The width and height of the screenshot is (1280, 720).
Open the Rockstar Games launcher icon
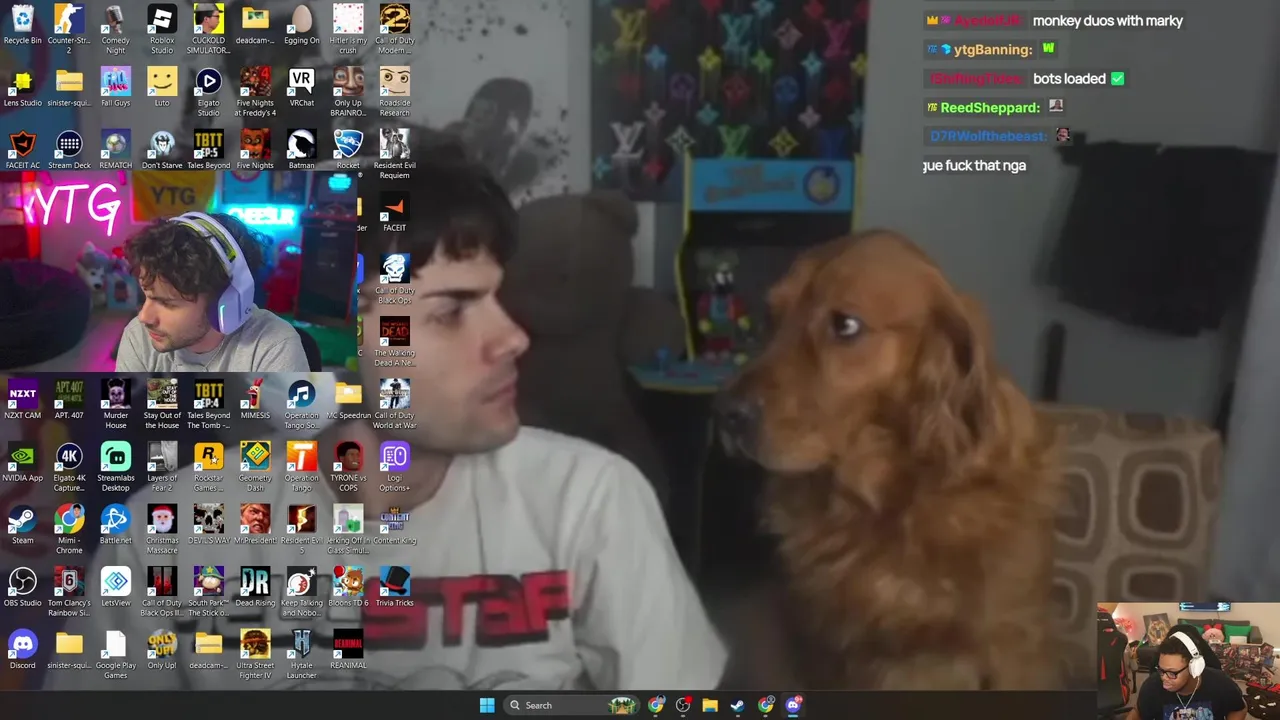pos(208,467)
